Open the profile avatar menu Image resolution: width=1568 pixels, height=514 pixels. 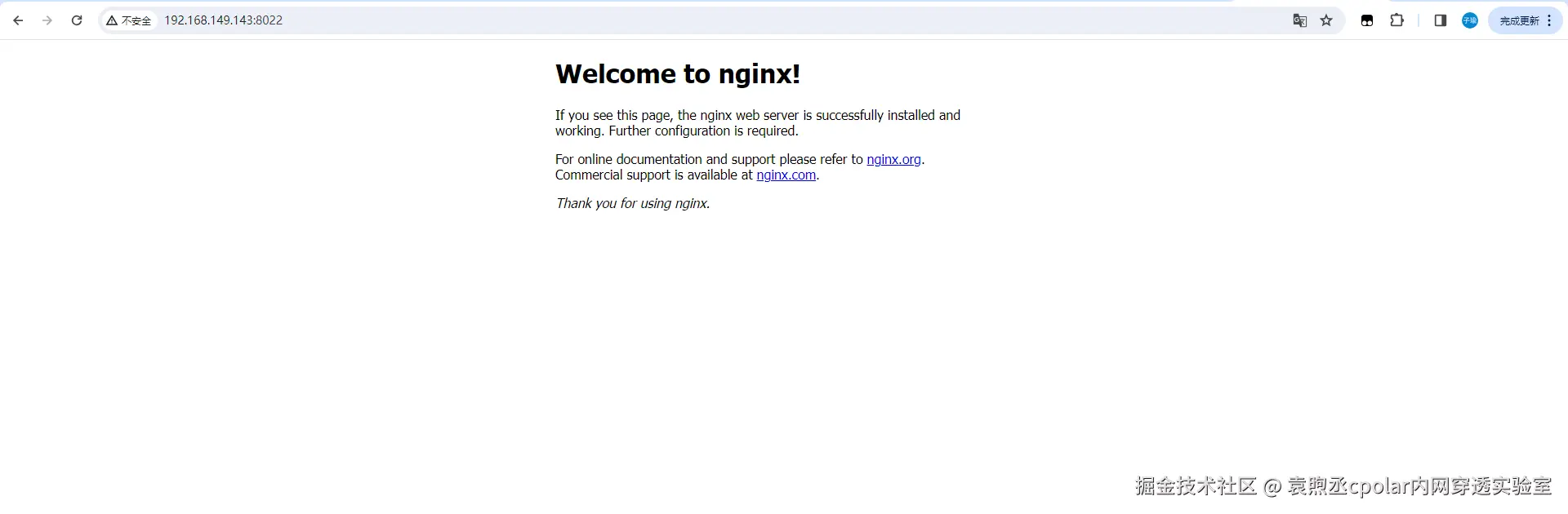pyautogui.click(x=1470, y=20)
